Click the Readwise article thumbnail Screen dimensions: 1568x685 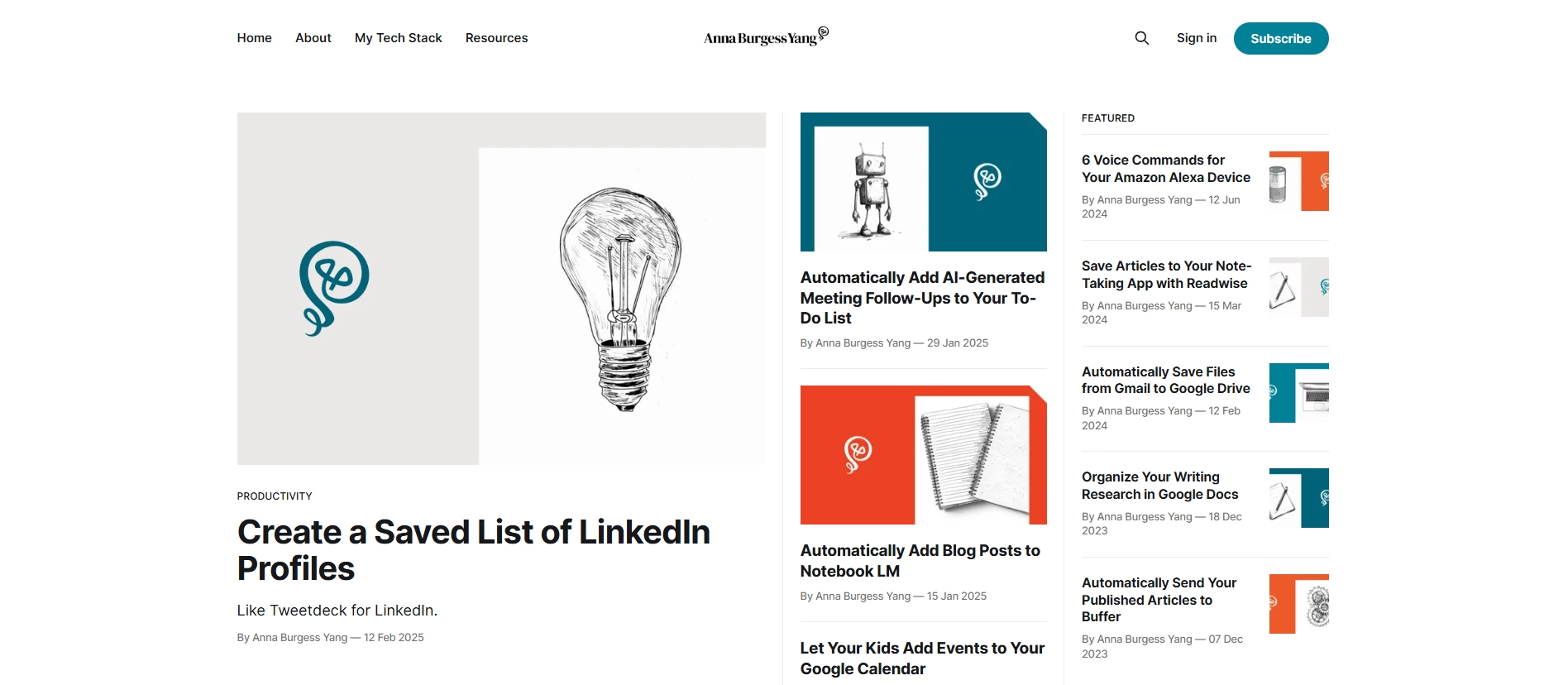(1298, 287)
